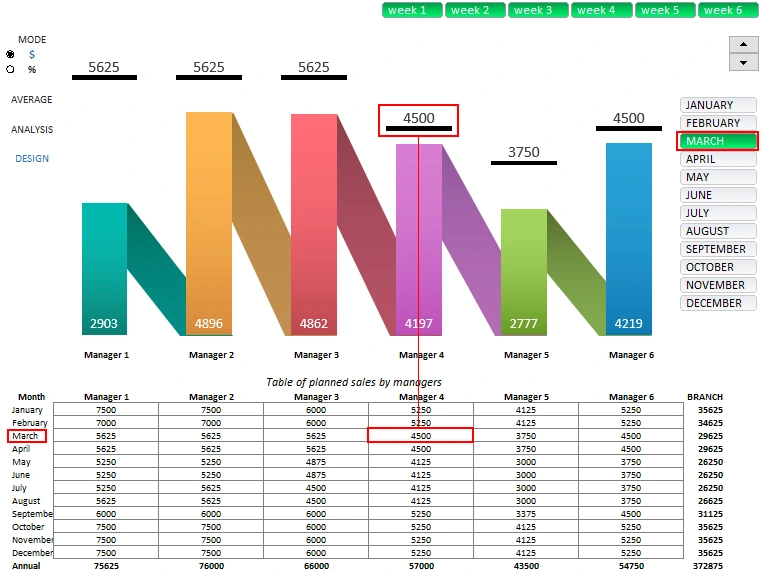Click the orange Manager 2 bar
The height and width of the screenshot is (571, 761).
(x=208, y=220)
